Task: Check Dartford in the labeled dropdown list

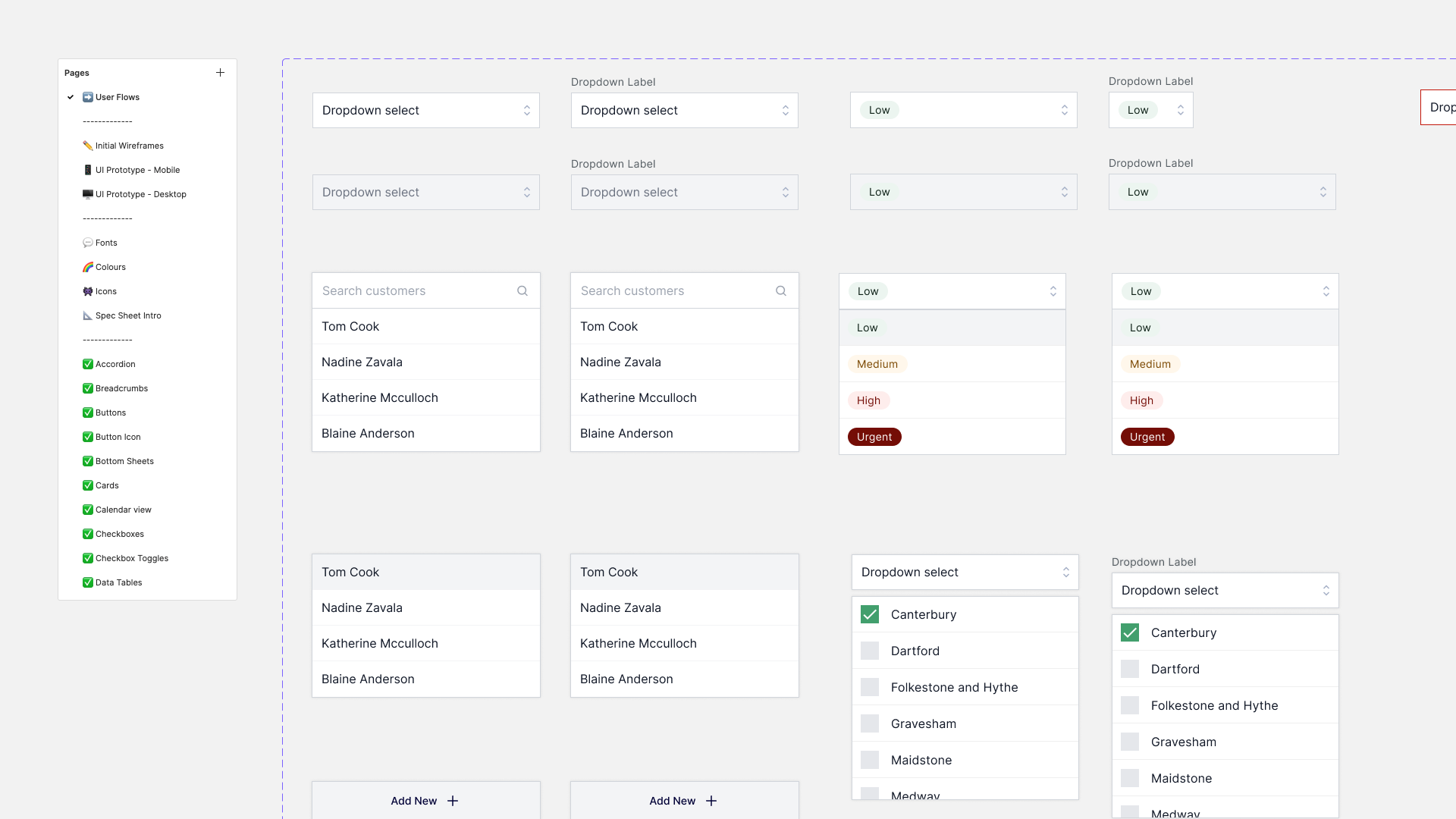Action: pos(1130,669)
